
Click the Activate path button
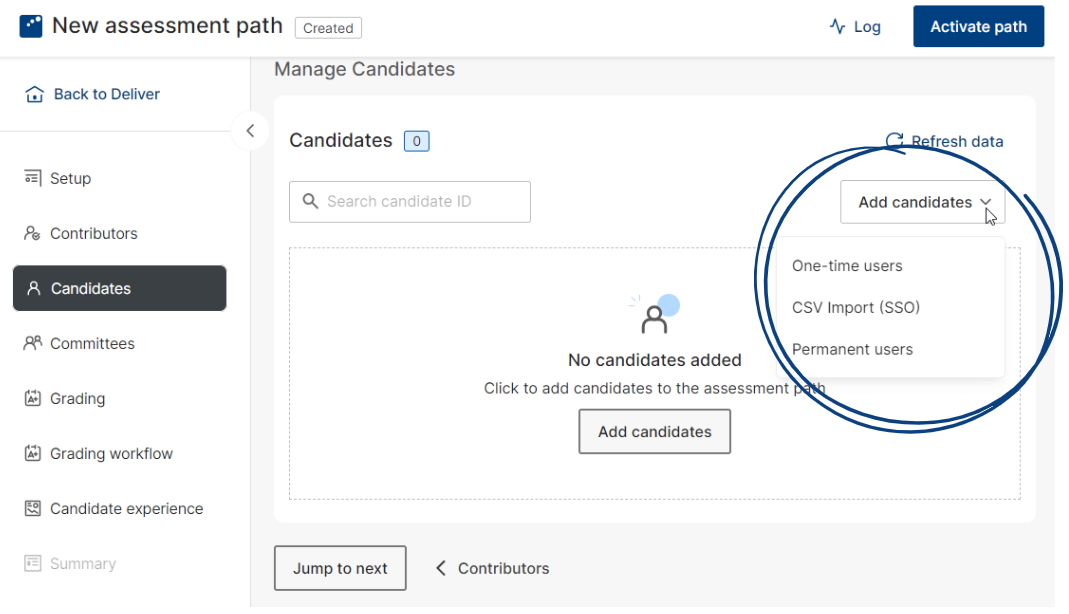coord(978,27)
